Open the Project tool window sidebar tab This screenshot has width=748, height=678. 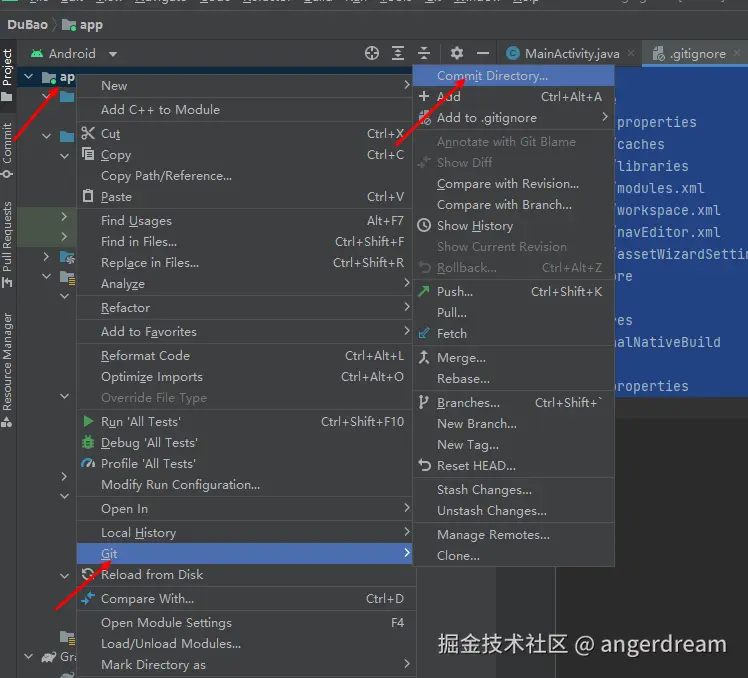tap(7, 75)
